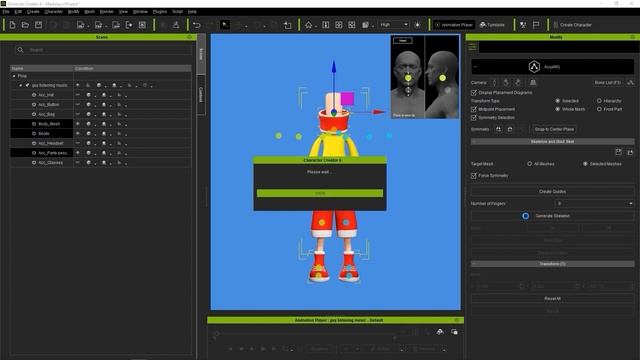Screen dimensions: 640x360
Task: Toggle Symmetry Selection checkbox
Action: [x=474, y=118]
